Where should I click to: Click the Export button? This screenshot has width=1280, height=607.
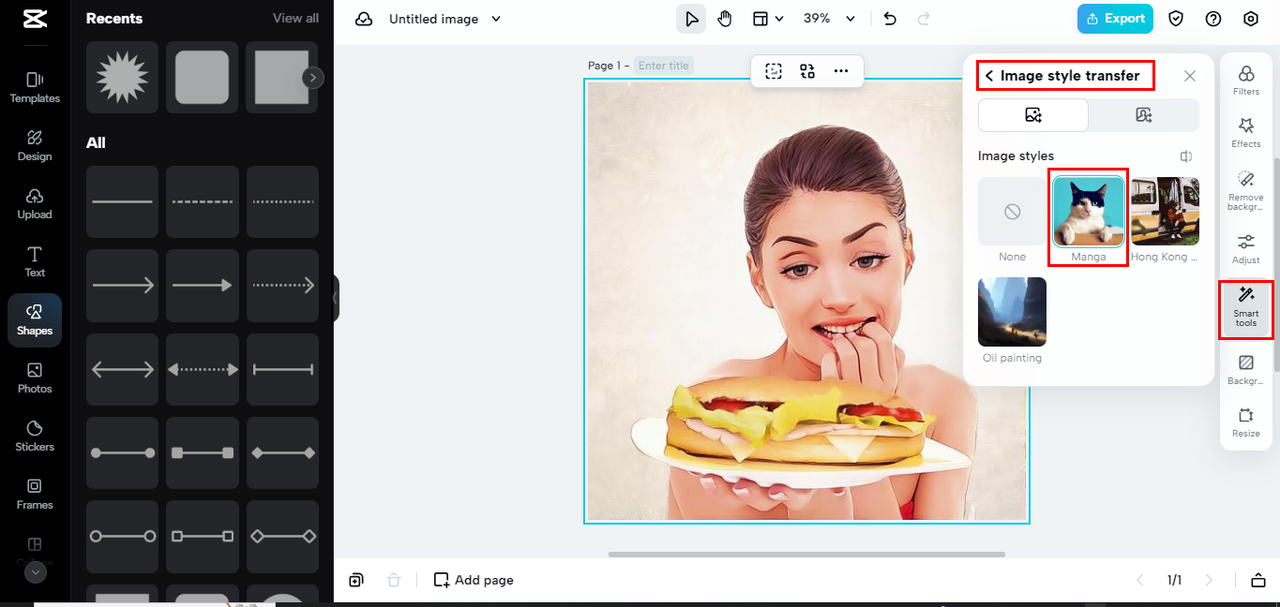[x=1115, y=19]
